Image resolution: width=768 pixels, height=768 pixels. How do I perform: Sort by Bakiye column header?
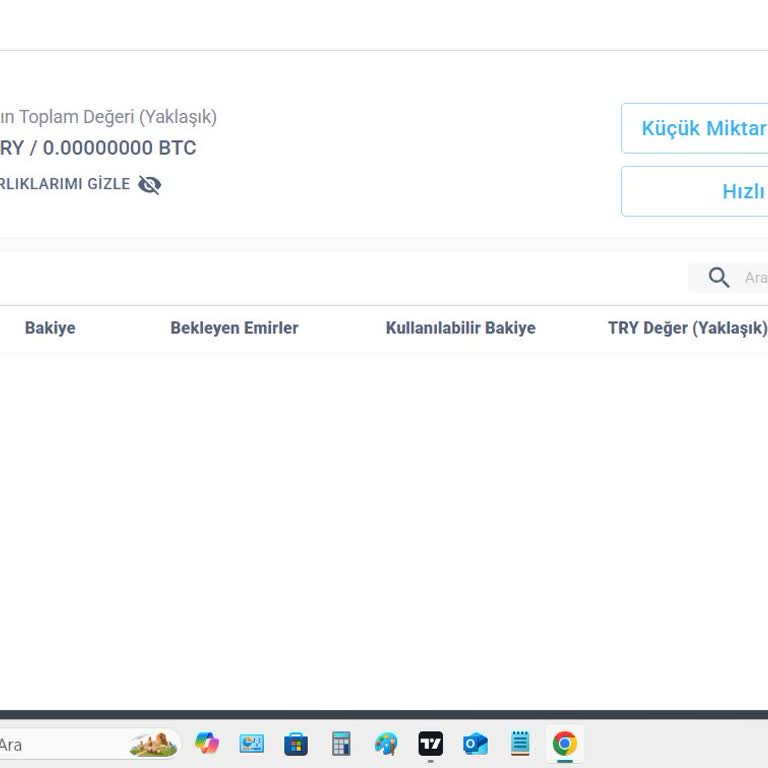click(50, 328)
